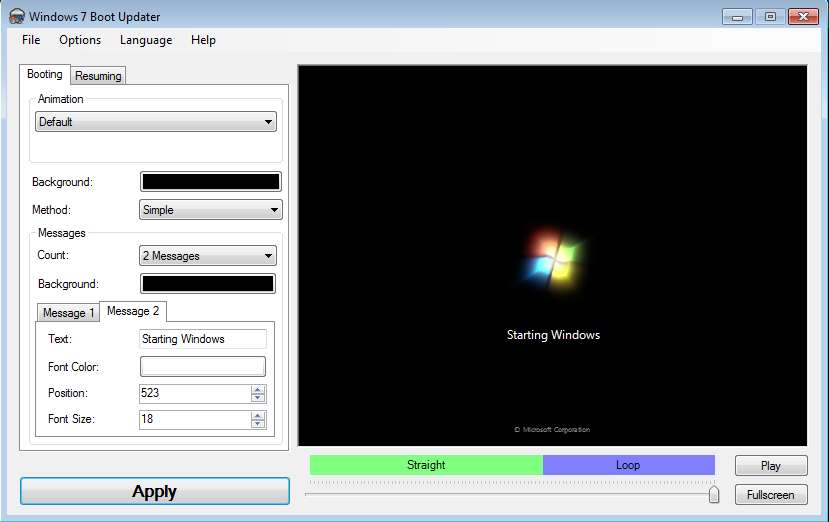Show the preview in Fullscreen

coord(770,495)
